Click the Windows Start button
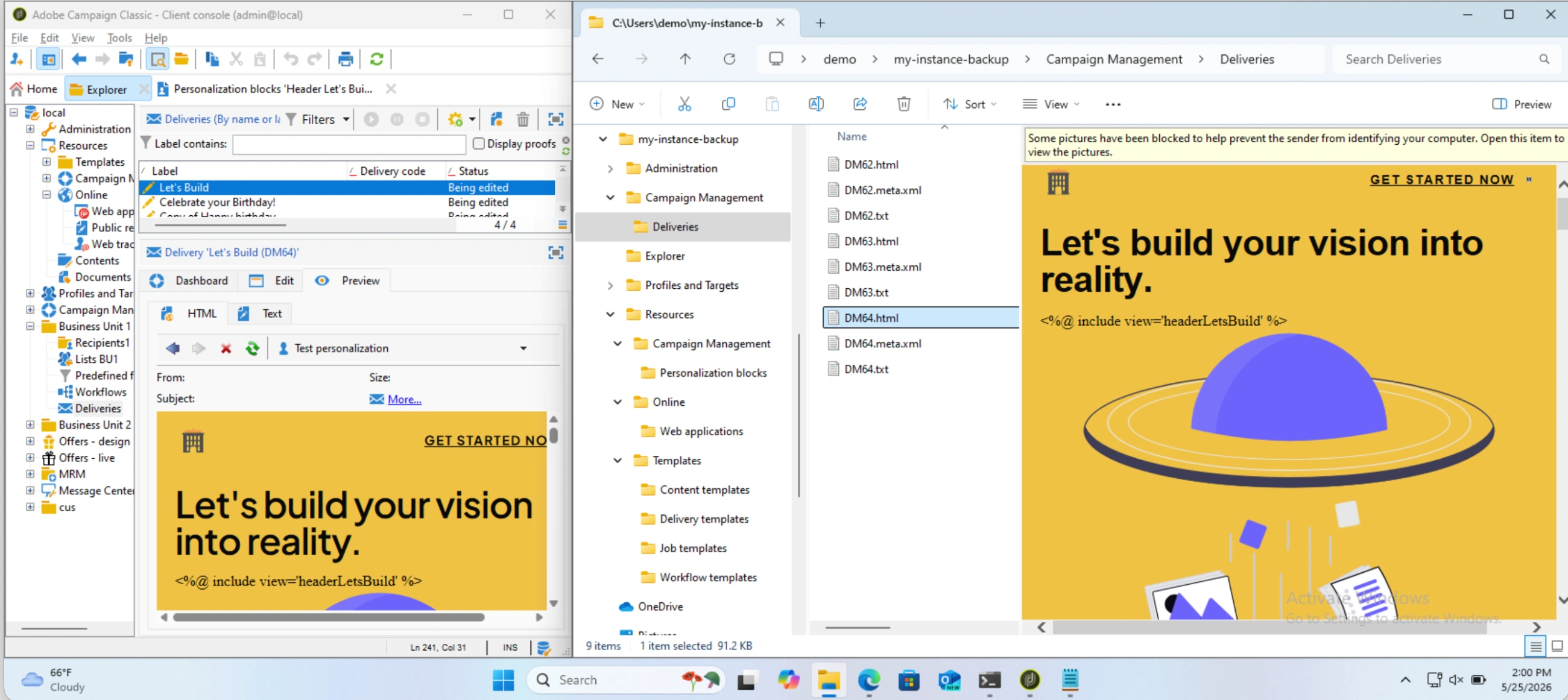This screenshot has height=700, width=1568. point(503,680)
